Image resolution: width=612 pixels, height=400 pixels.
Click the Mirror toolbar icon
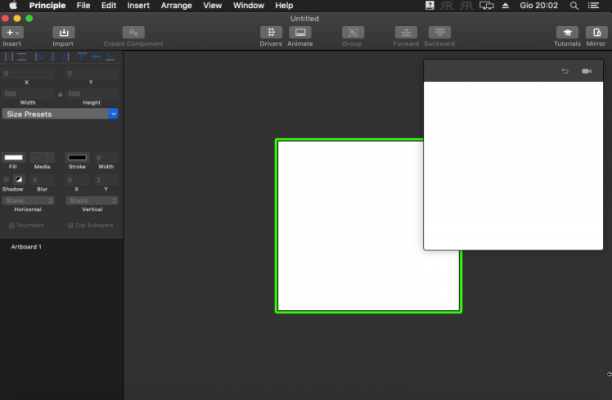click(x=596, y=33)
